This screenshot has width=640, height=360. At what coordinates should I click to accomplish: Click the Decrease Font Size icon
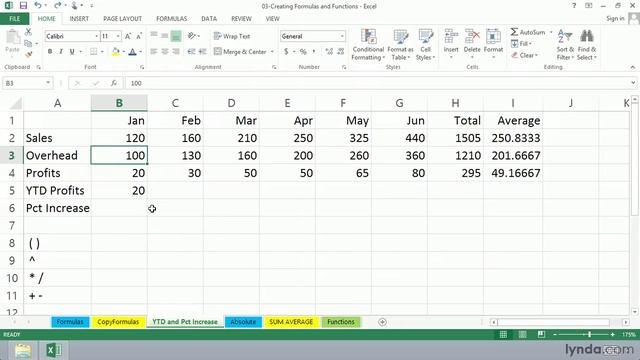[139, 36]
